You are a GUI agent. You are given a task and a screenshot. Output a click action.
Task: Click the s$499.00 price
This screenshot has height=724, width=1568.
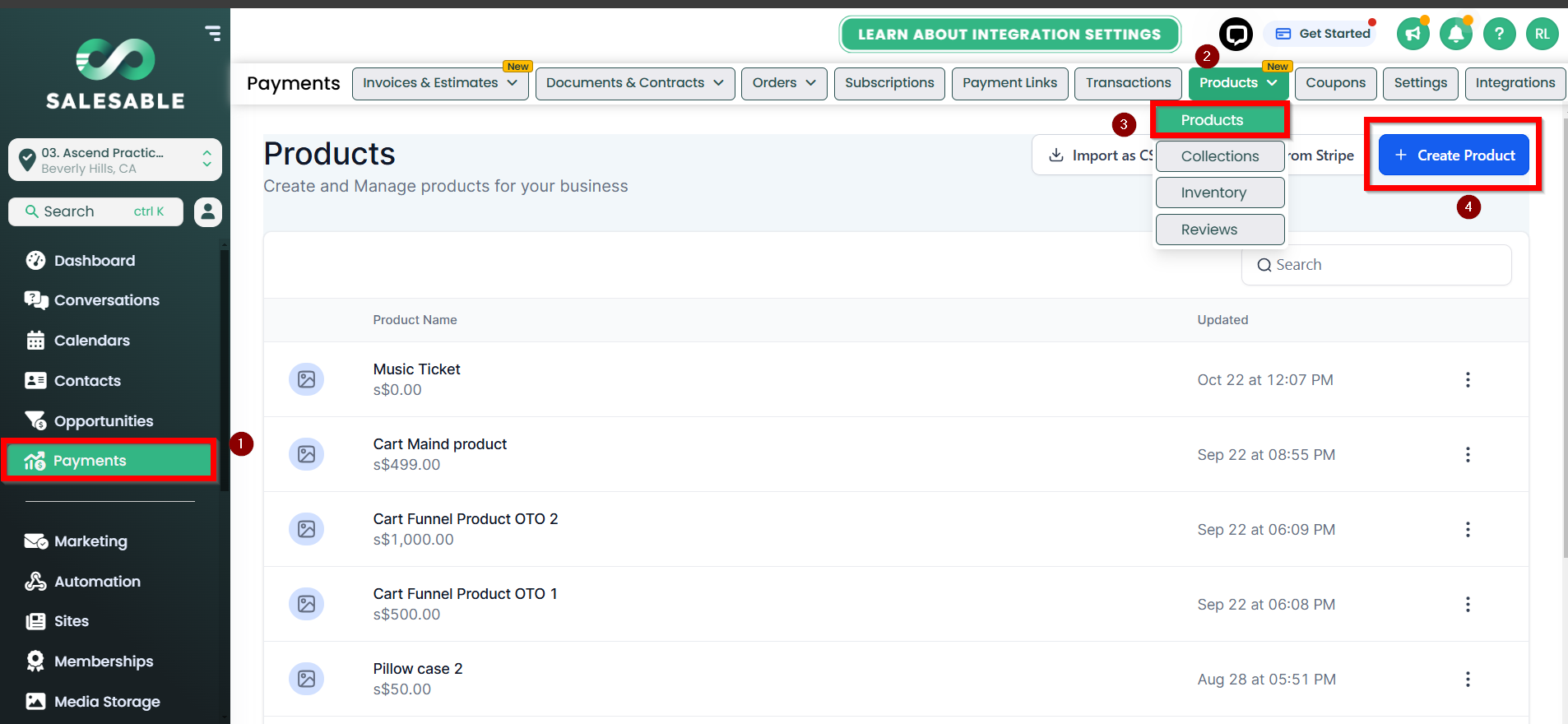[406, 465]
